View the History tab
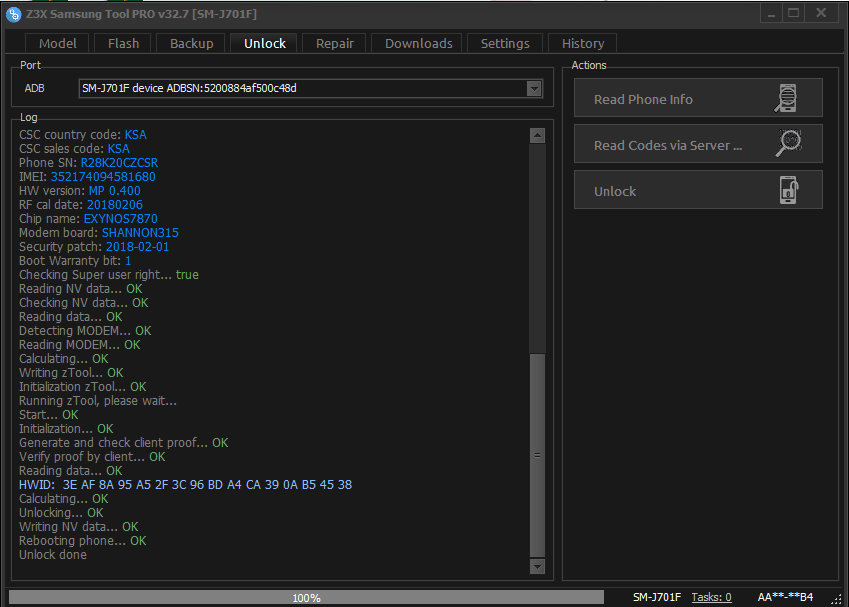Screen dimensions: 849x607 click(583, 43)
